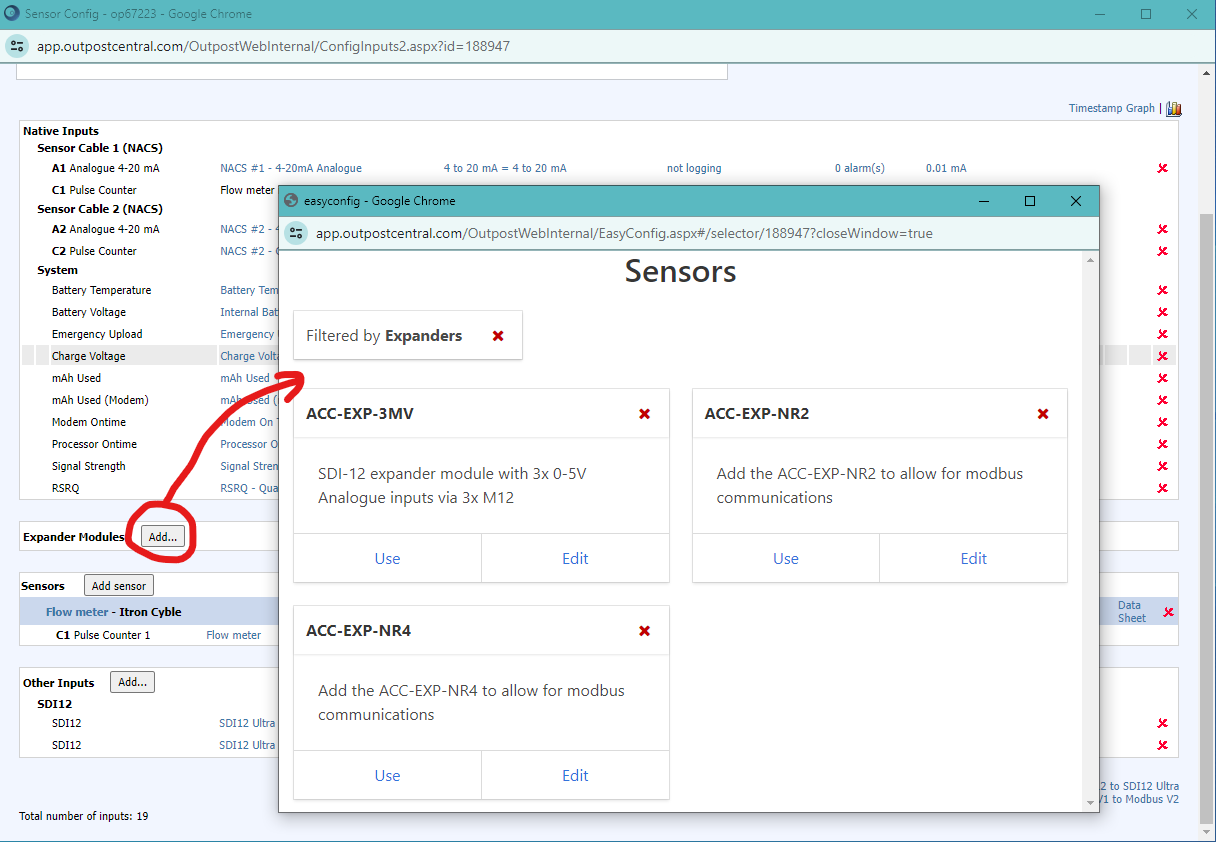Edit the ACC-EXP-3MV expander
The image size is (1216, 842).
pyautogui.click(x=575, y=559)
